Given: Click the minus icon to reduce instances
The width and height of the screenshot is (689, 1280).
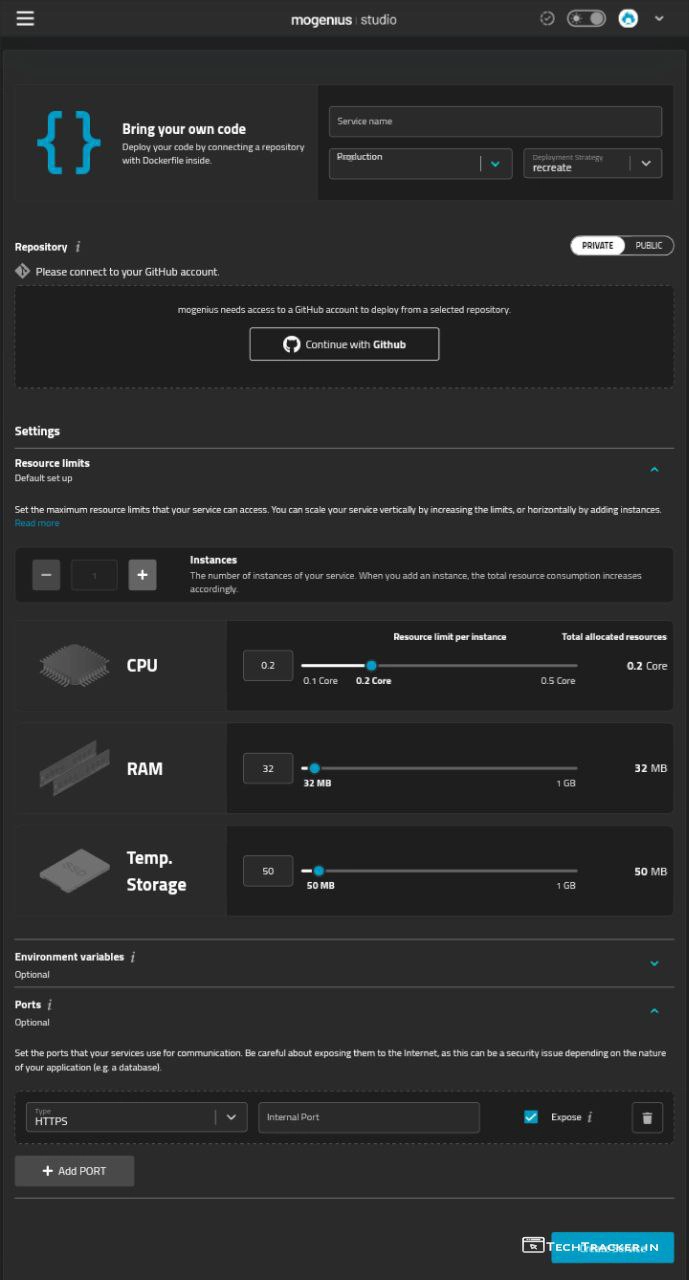Looking at the screenshot, I should [47, 575].
